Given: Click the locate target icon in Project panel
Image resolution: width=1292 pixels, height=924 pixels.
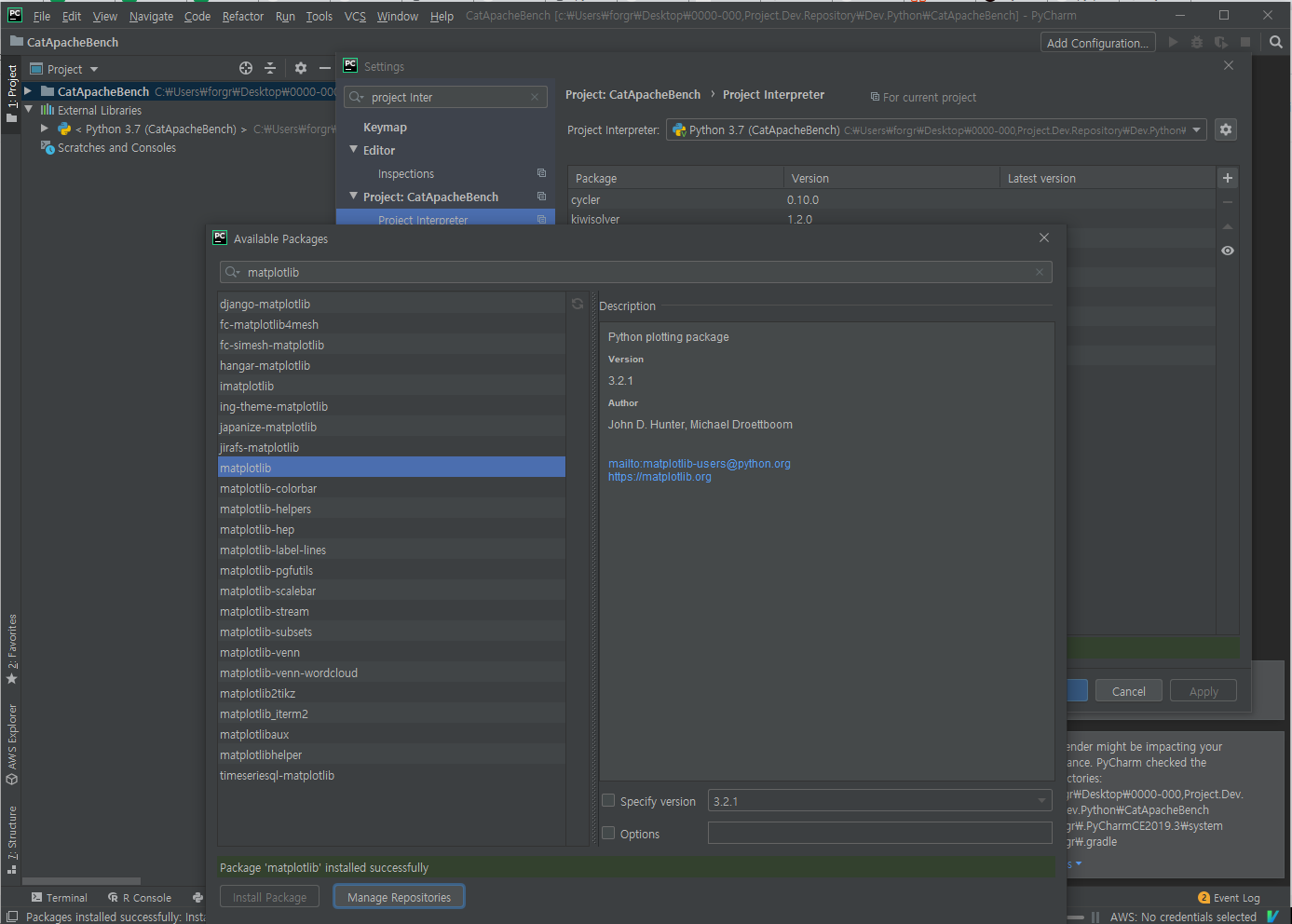Looking at the screenshot, I should coord(246,68).
